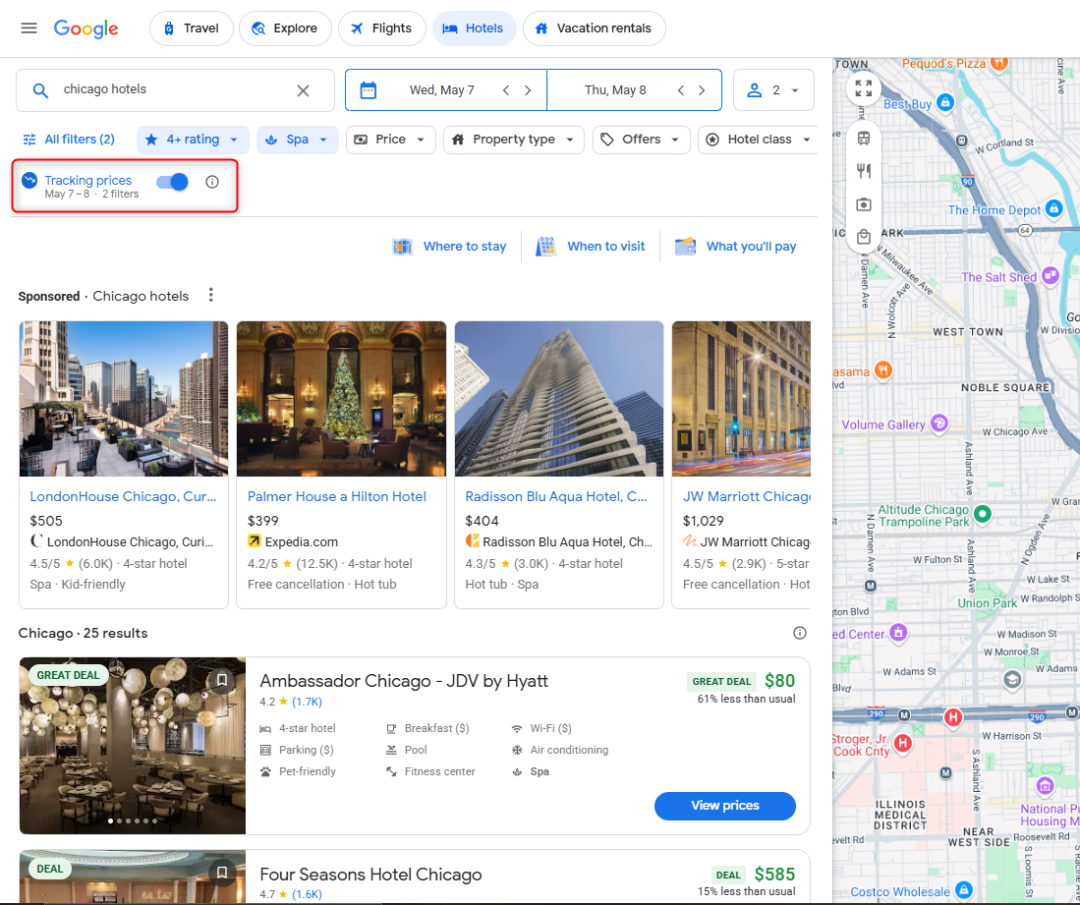Screen dimensions: 1080x905
Task: Show shopping places on the map
Action: click(x=864, y=237)
